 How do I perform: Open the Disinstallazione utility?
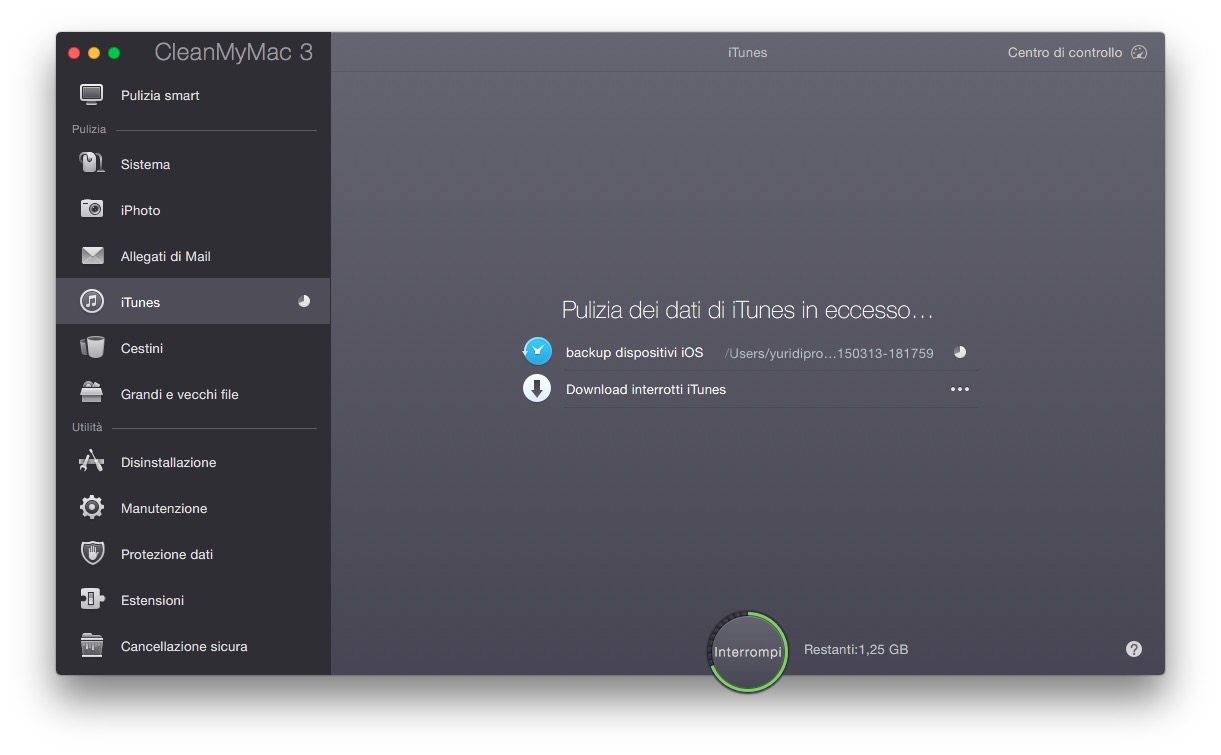click(193, 462)
